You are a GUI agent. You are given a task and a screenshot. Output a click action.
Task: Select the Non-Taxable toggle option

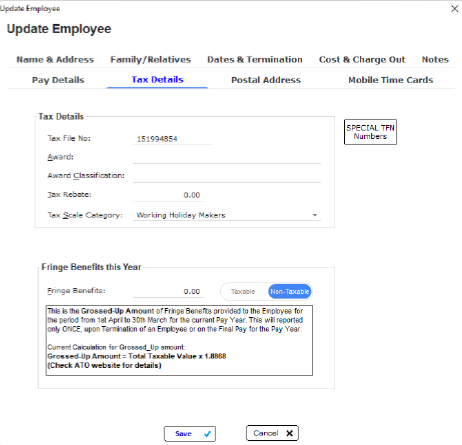pos(289,292)
